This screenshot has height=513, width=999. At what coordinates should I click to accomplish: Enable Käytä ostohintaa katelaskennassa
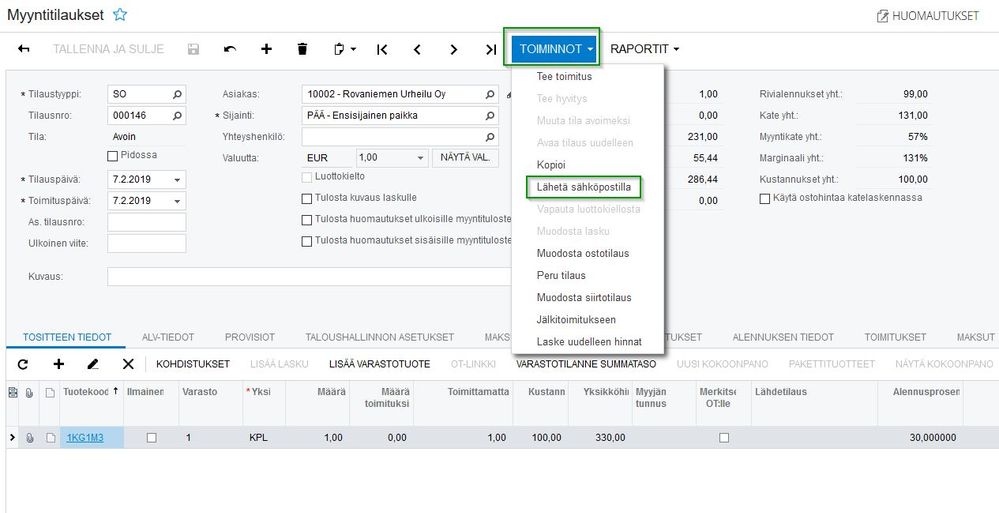(x=765, y=199)
